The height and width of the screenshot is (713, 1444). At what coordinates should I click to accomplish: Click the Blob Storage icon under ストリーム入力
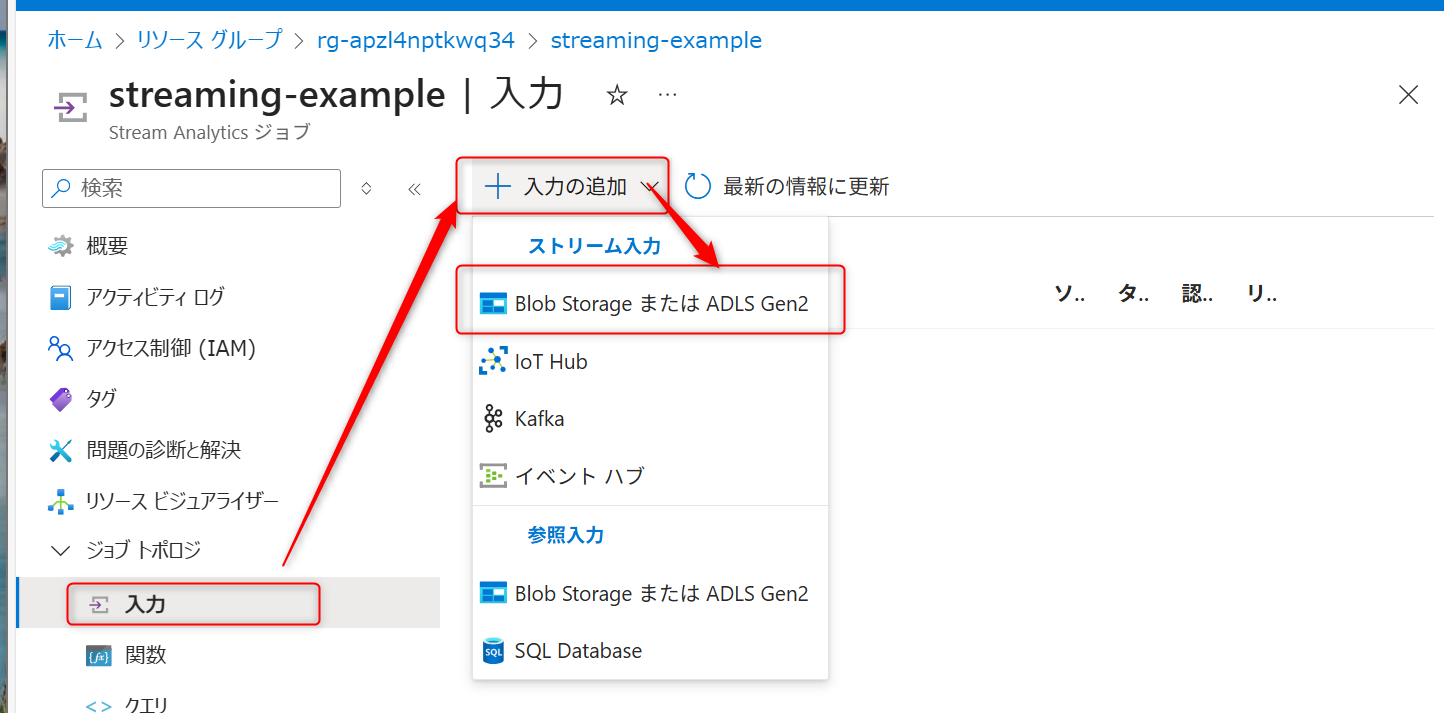point(494,303)
